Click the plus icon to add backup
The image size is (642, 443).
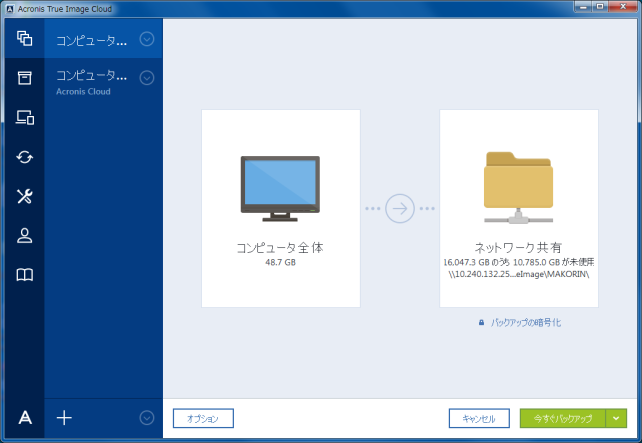[64, 418]
